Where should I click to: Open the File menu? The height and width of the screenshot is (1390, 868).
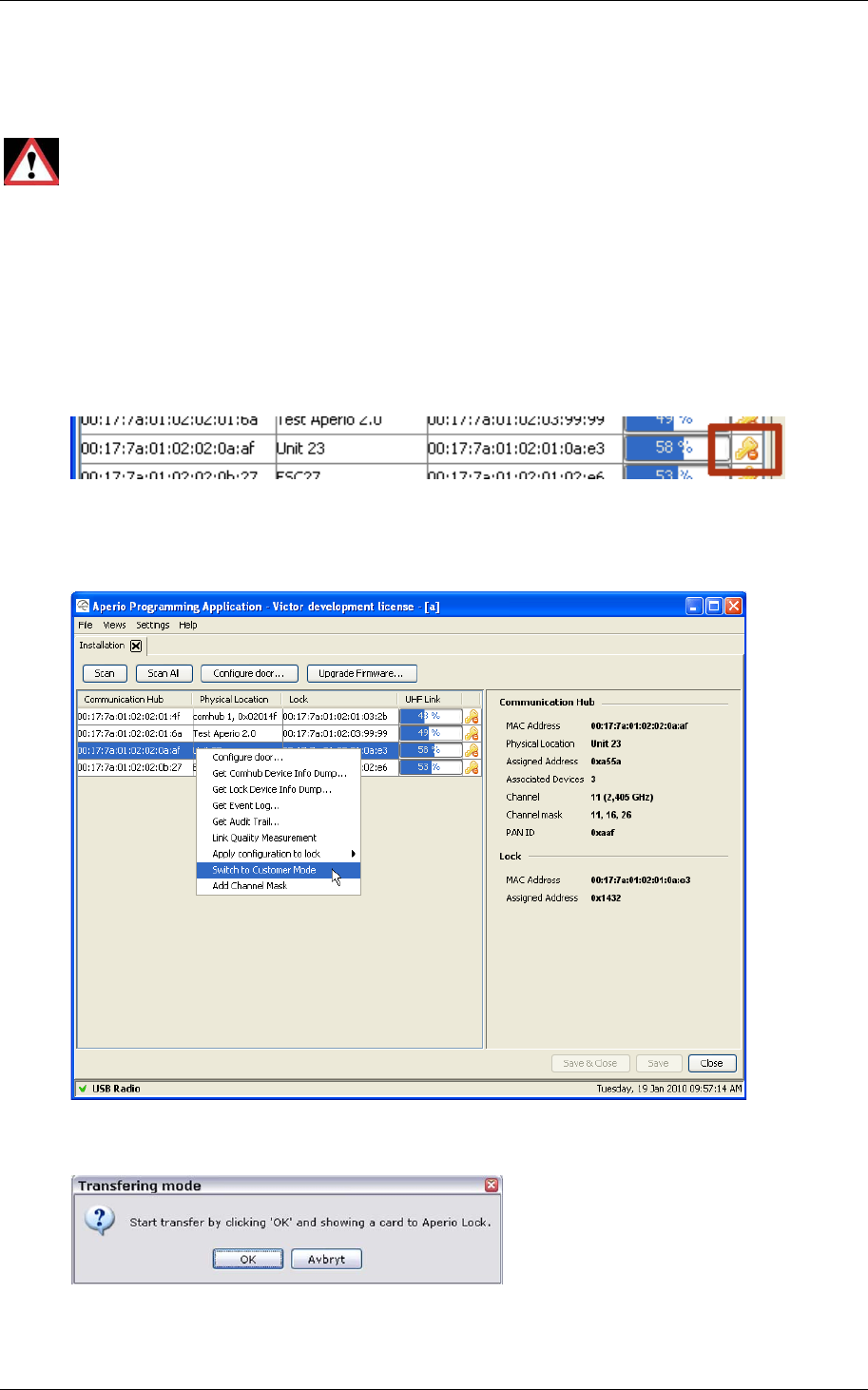tap(86, 625)
